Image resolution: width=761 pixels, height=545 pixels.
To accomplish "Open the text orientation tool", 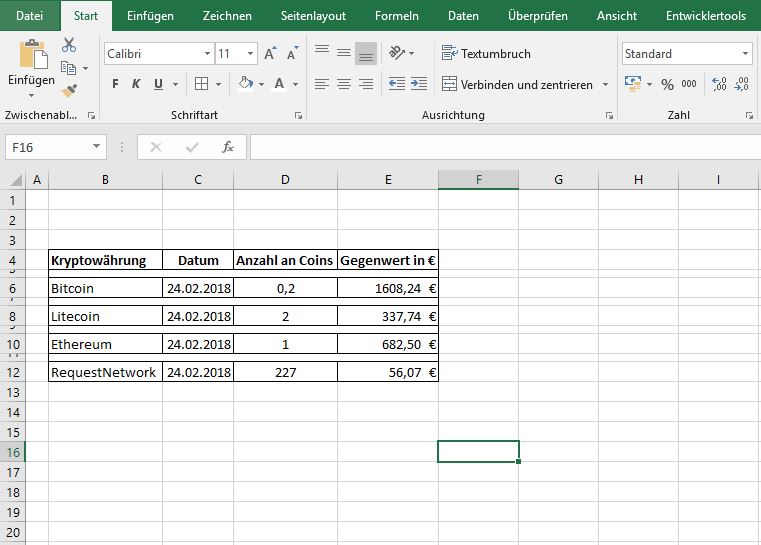I will (x=398, y=53).
